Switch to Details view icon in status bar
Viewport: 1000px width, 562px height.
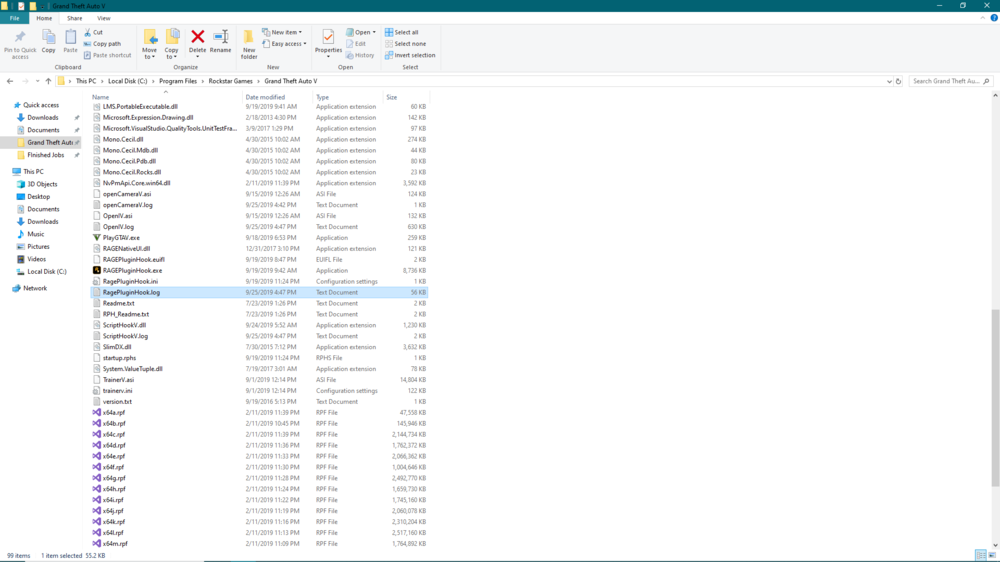981,556
